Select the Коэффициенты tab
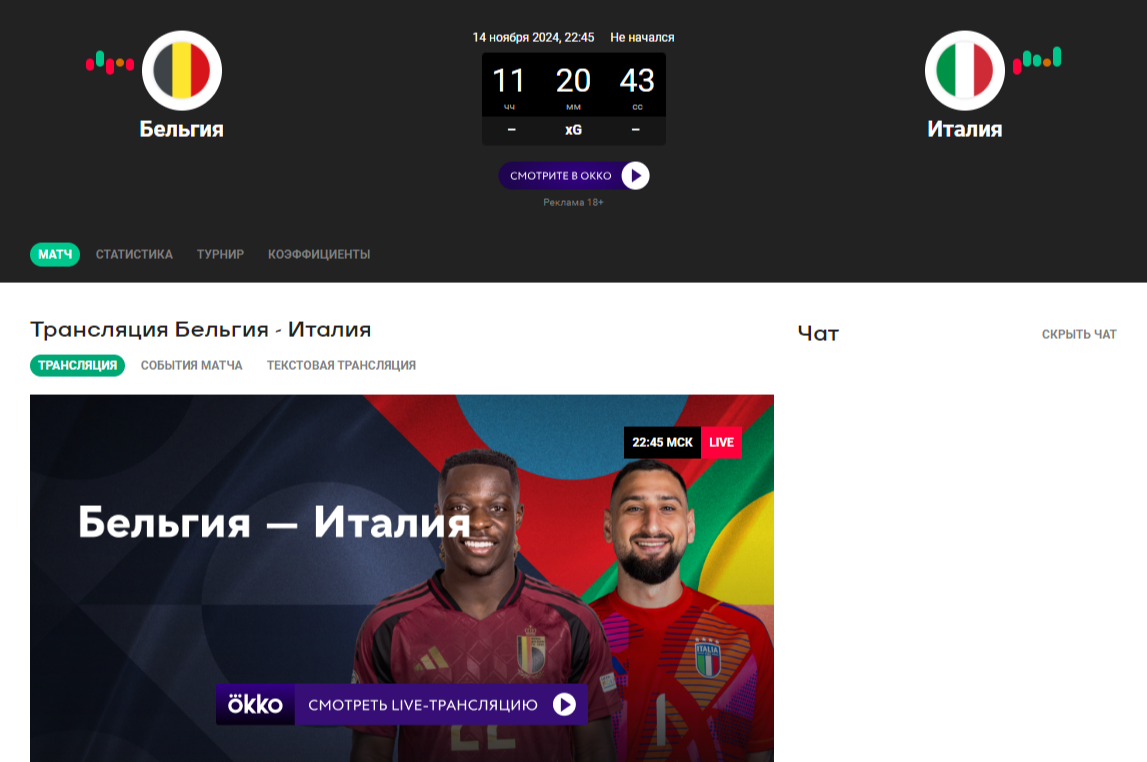This screenshot has height=762, width=1147. pos(319,254)
